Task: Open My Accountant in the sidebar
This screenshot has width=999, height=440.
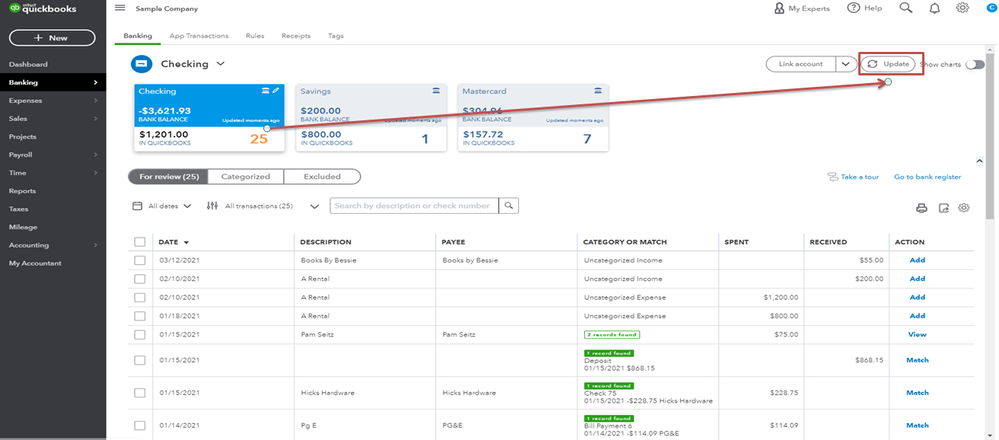Action: [35, 263]
